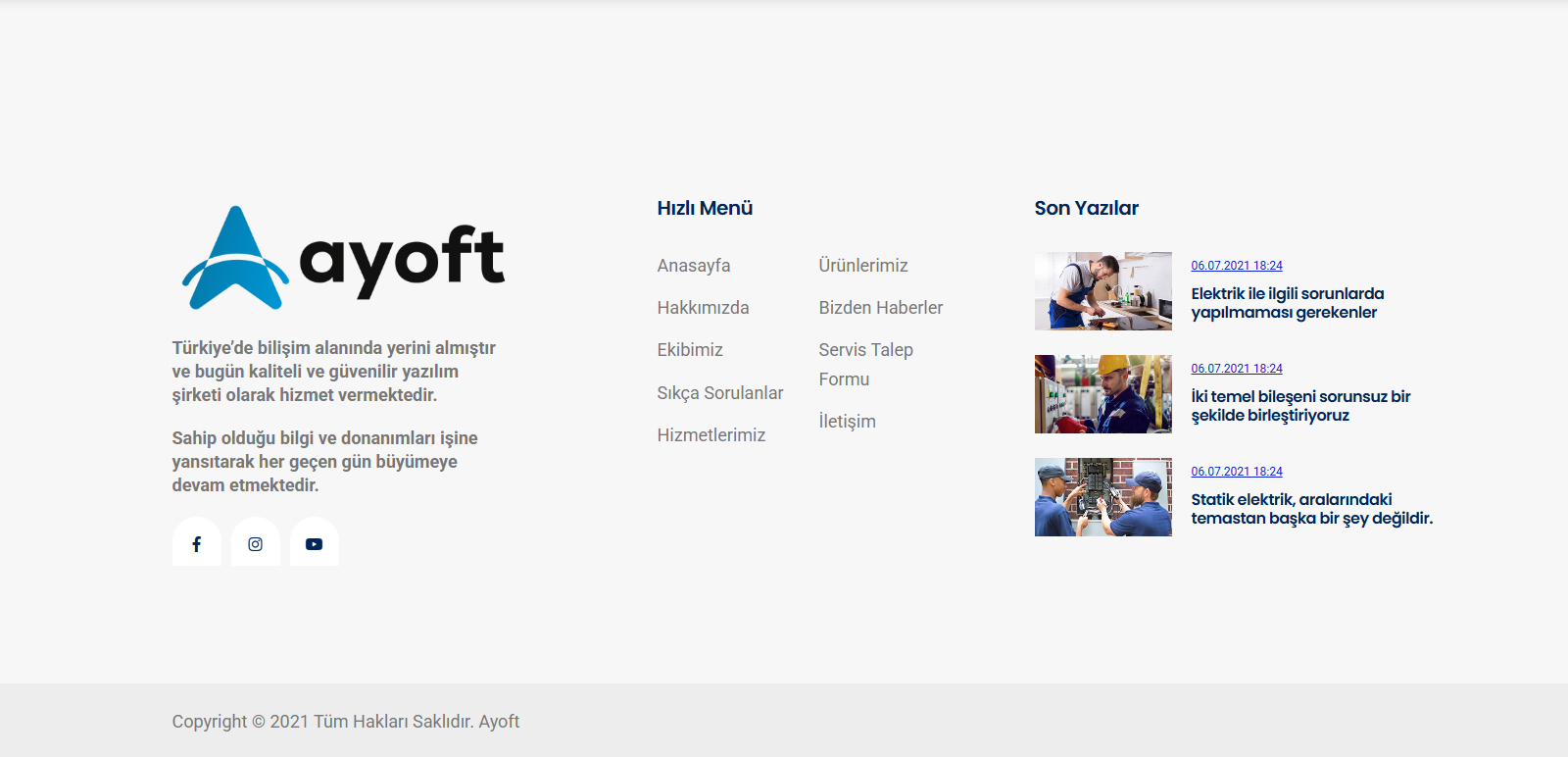Open Statik elektrik article title

coord(1312,509)
